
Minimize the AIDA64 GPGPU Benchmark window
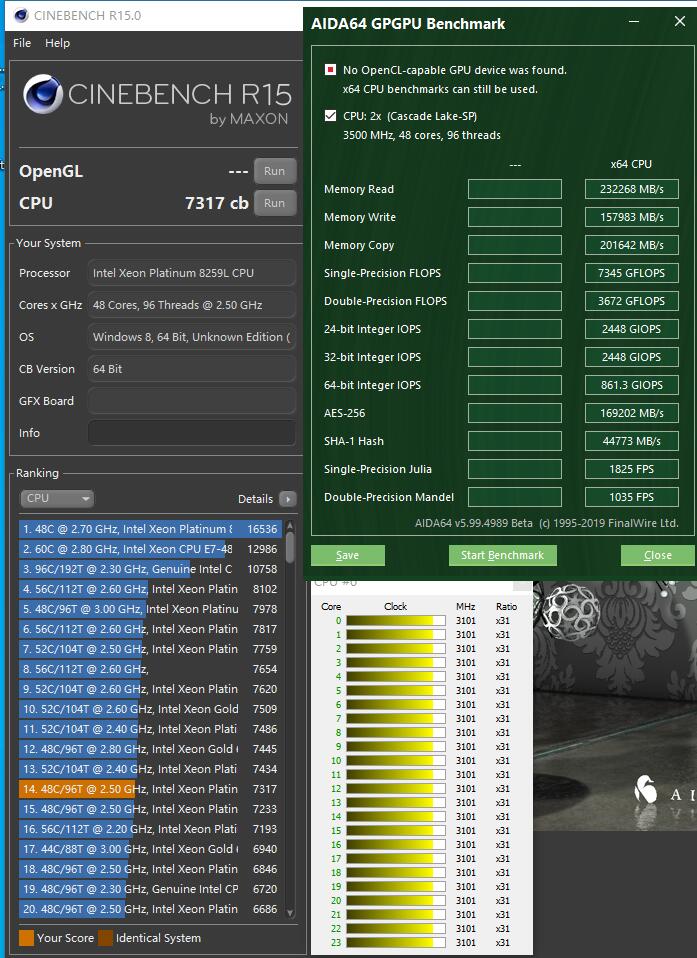tap(634, 21)
